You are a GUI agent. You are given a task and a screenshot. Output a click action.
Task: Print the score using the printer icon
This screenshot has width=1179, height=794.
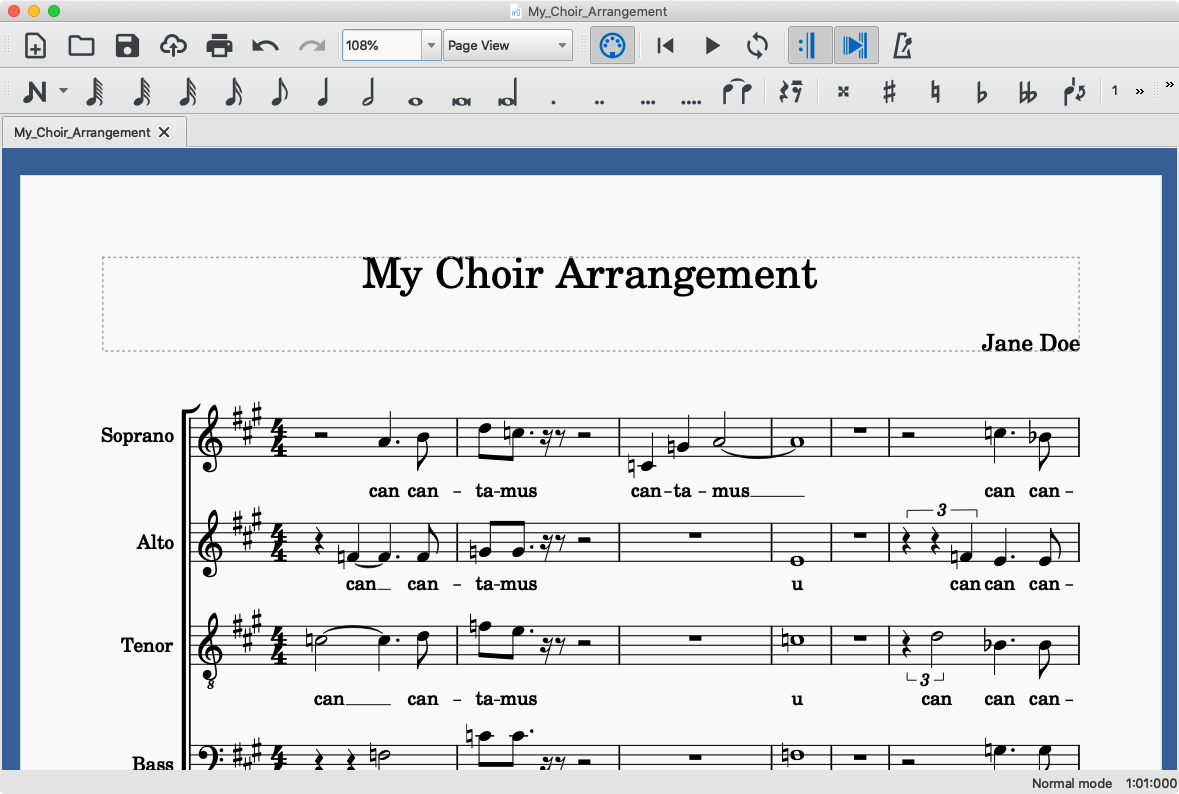tap(219, 46)
